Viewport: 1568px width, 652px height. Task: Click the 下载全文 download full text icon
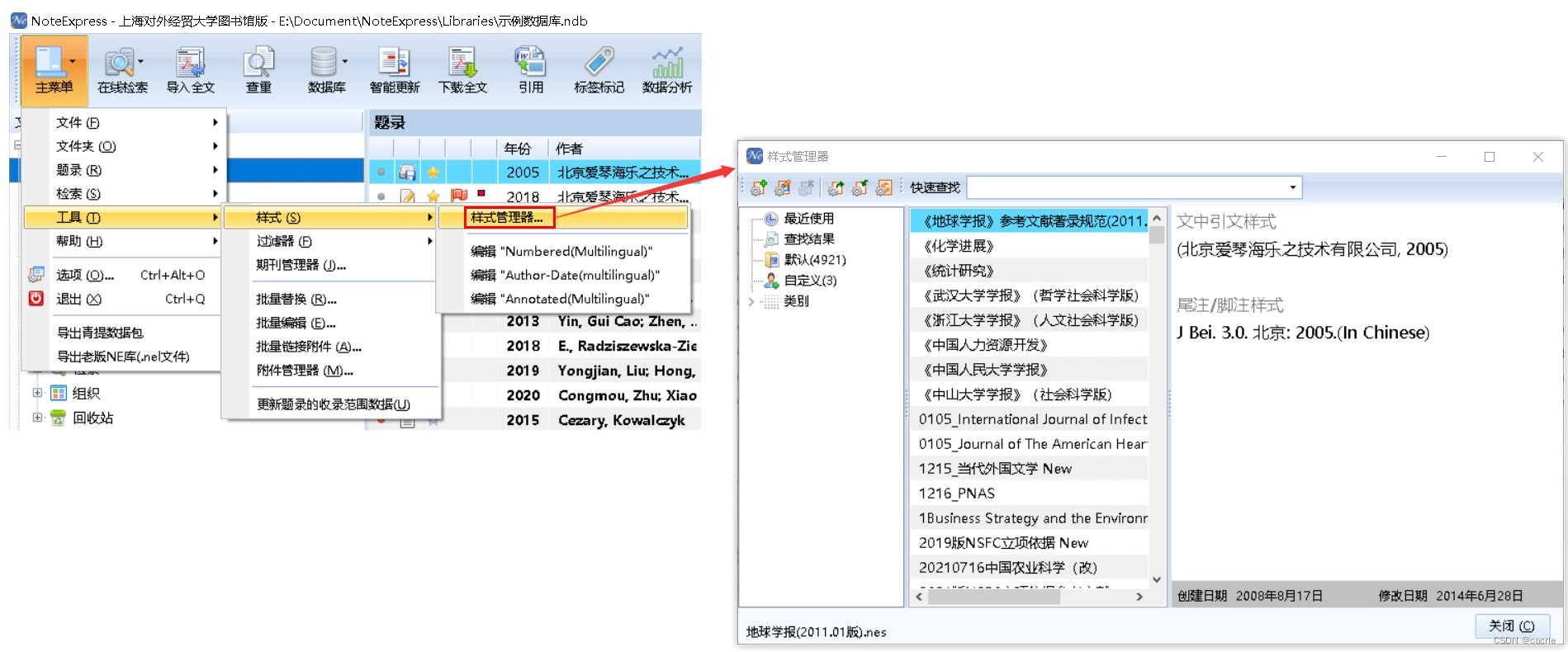pyautogui.click(x=462, y=63)
